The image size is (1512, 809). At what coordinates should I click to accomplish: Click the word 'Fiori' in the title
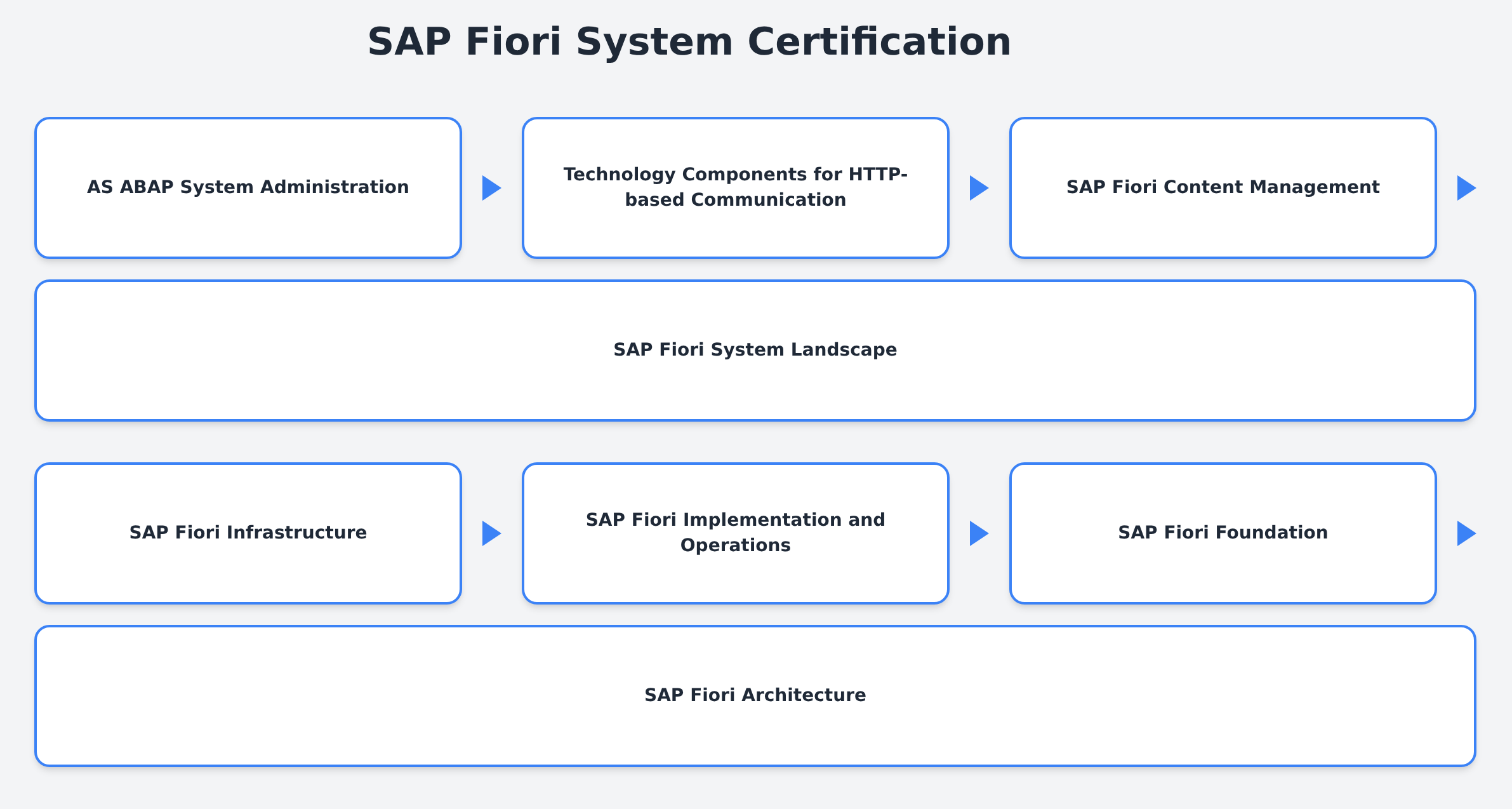pos(513,42)
